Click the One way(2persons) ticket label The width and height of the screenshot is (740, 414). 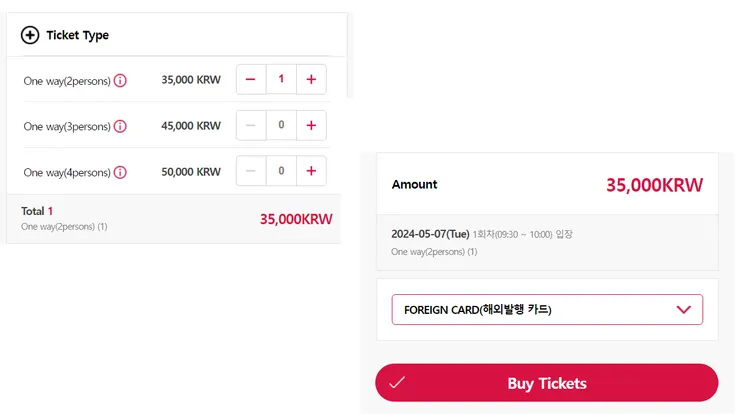[67, 81]
